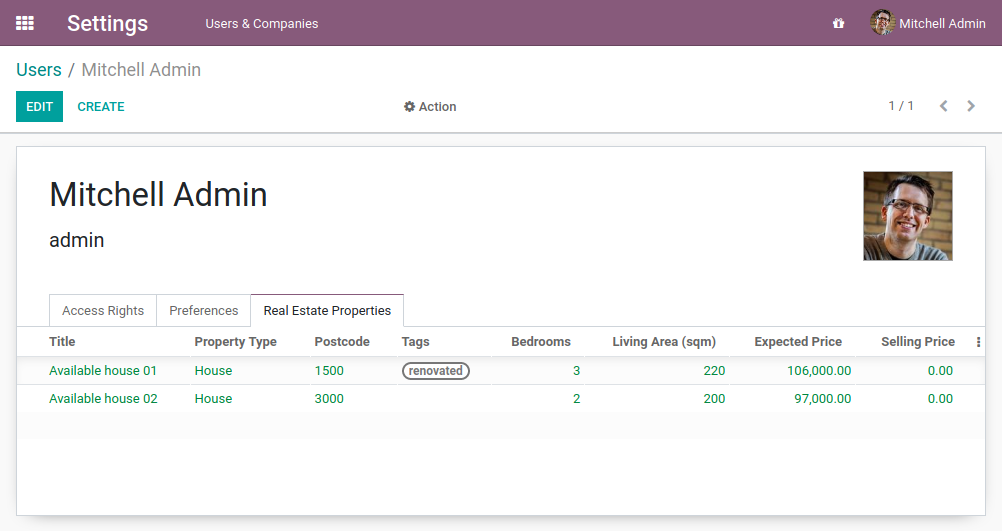Click the CREATE button

(x=101, y=107)
